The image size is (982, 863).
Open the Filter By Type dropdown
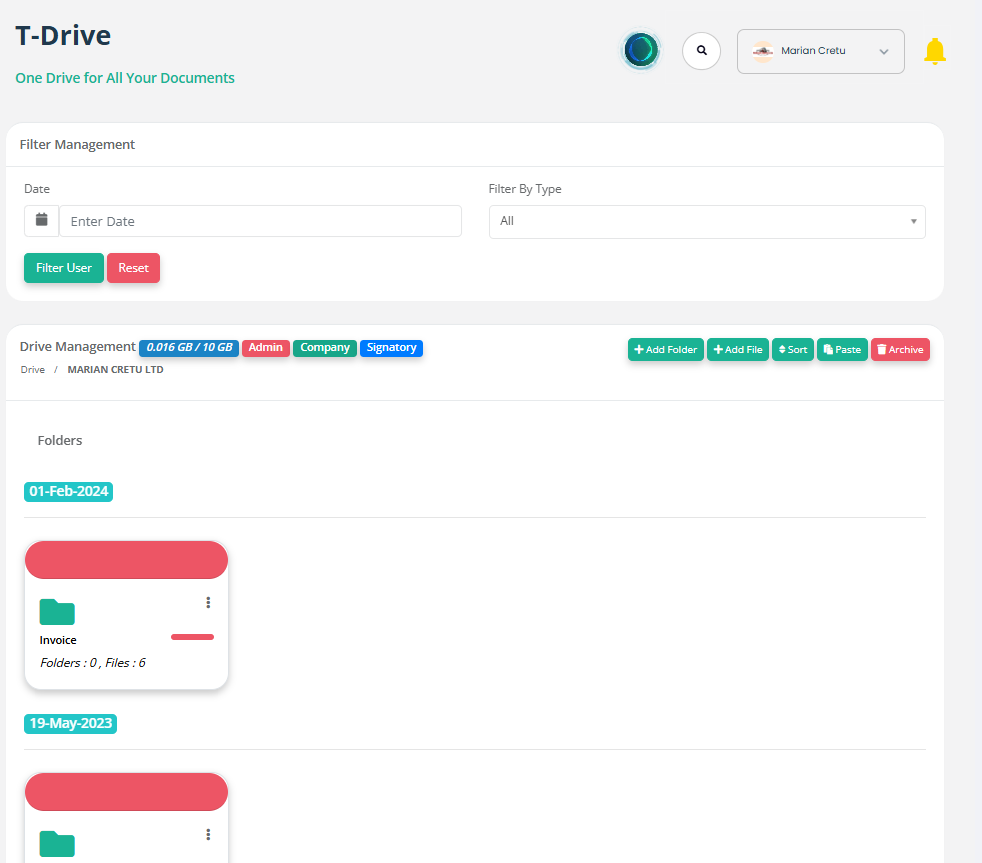(706, 221)
